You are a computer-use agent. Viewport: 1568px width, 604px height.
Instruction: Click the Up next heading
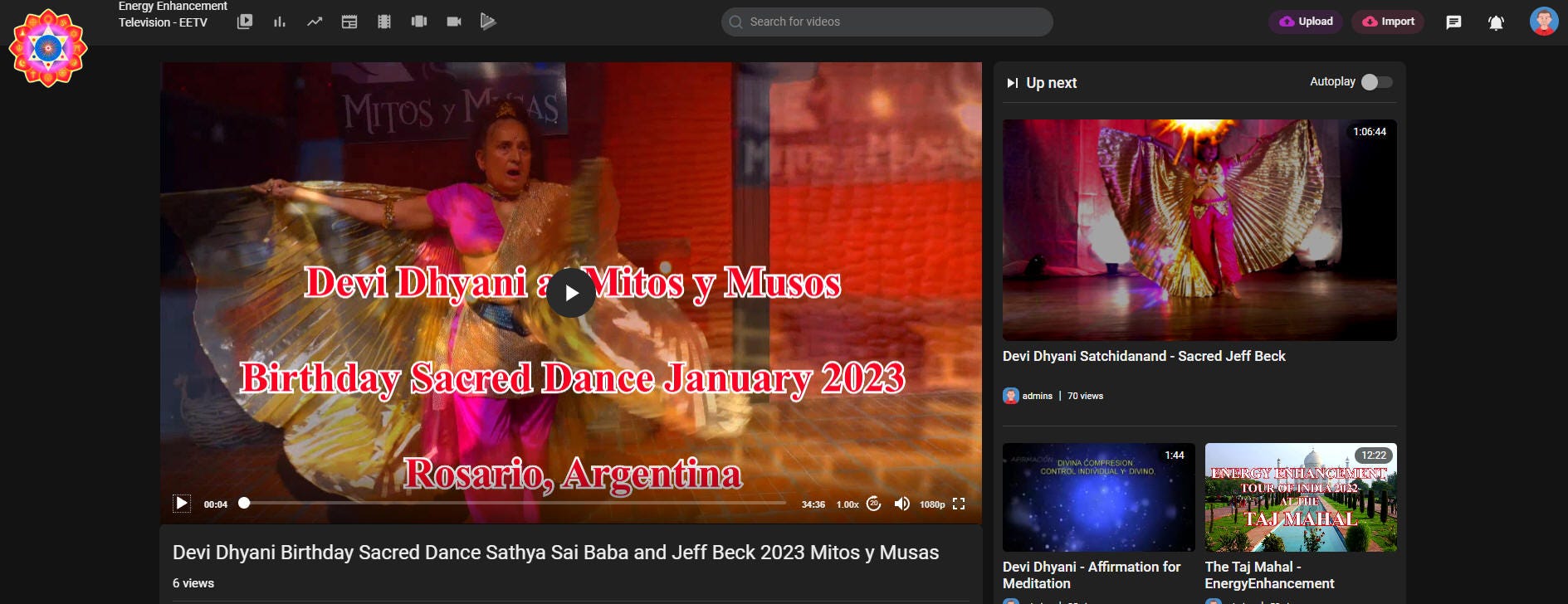click(x=1052, y=83)
